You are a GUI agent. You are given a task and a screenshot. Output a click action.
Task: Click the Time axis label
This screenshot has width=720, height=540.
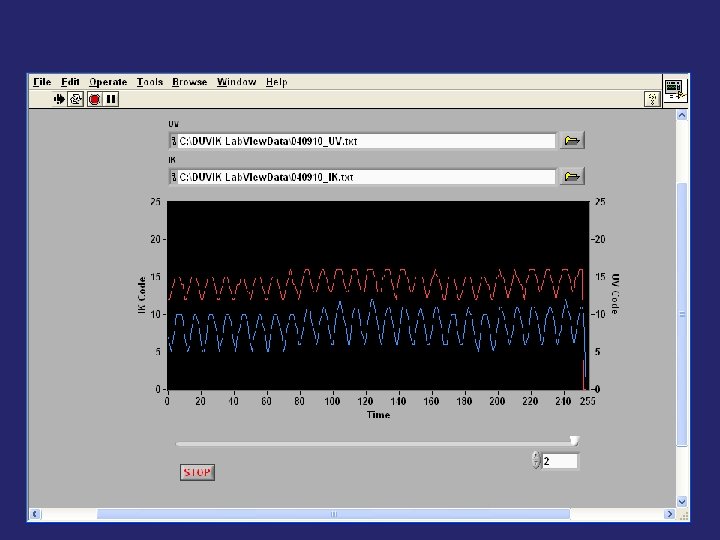[x=378, y=415]
